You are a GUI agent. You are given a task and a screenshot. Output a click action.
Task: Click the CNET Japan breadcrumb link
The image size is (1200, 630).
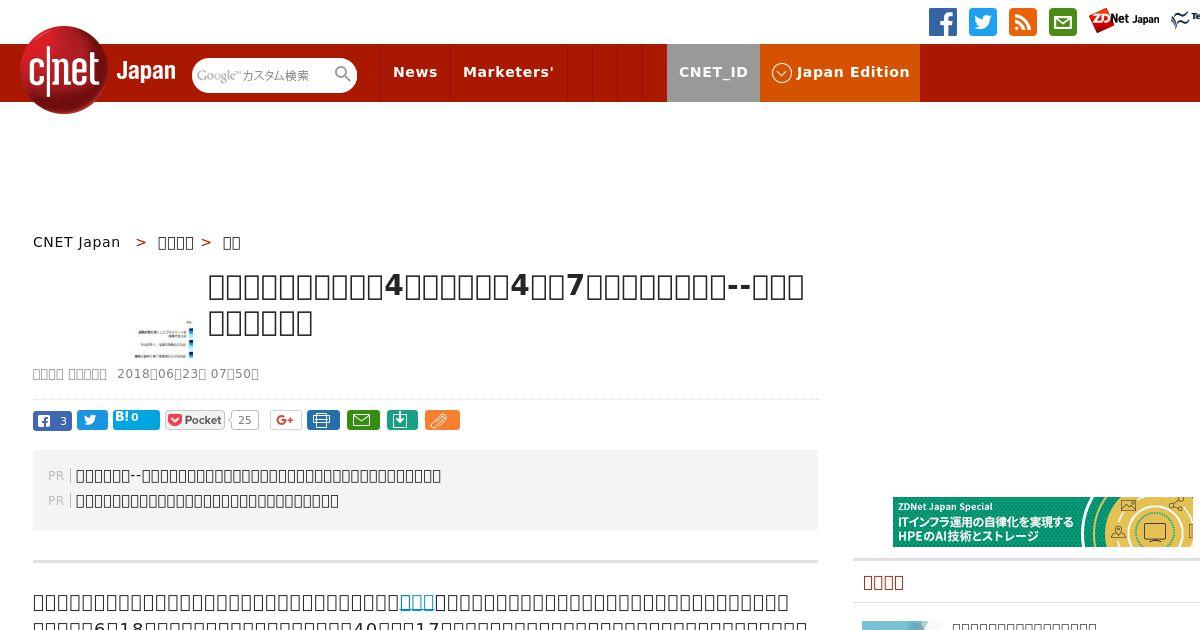77,242
